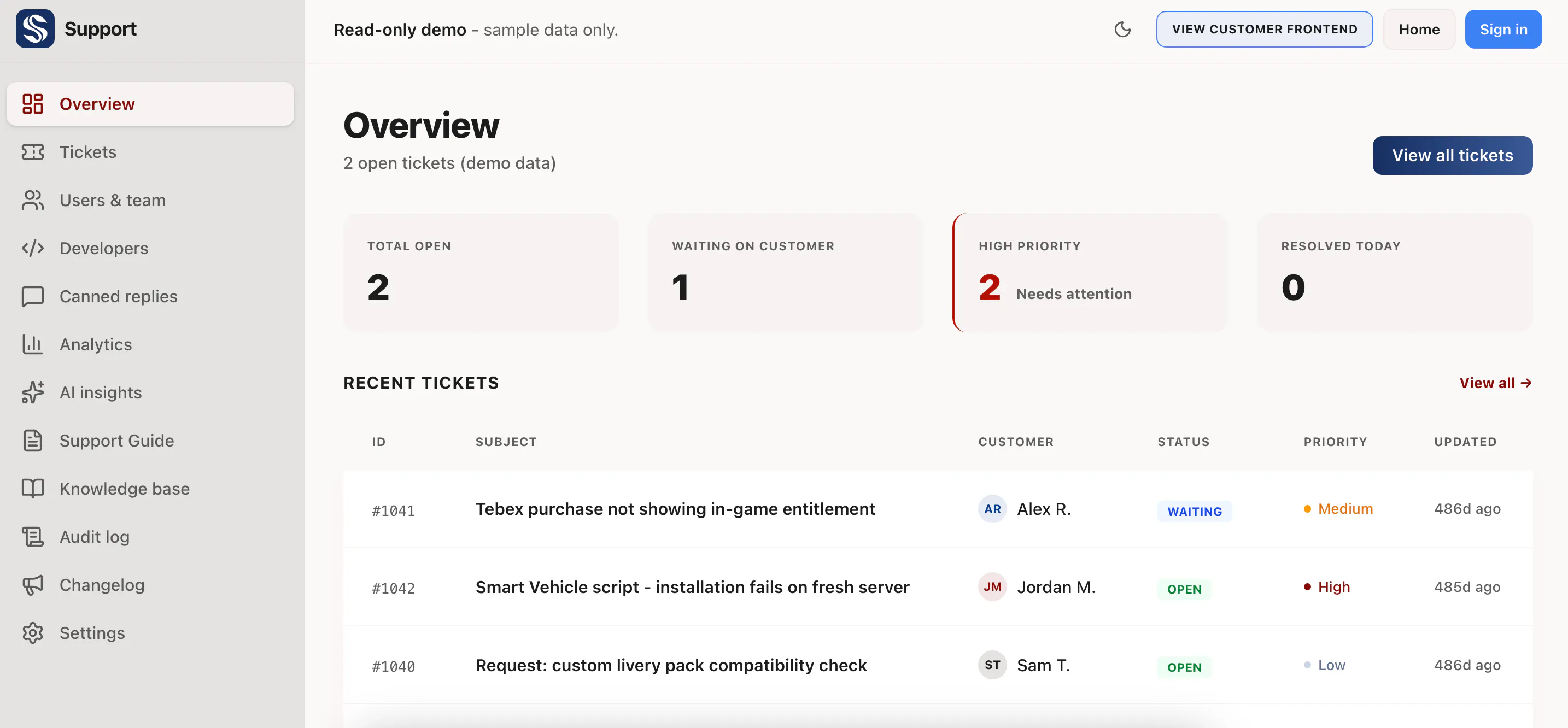Click the Home button
Viewport: 1568px width, 728px height.
[x=1419, y=29]
